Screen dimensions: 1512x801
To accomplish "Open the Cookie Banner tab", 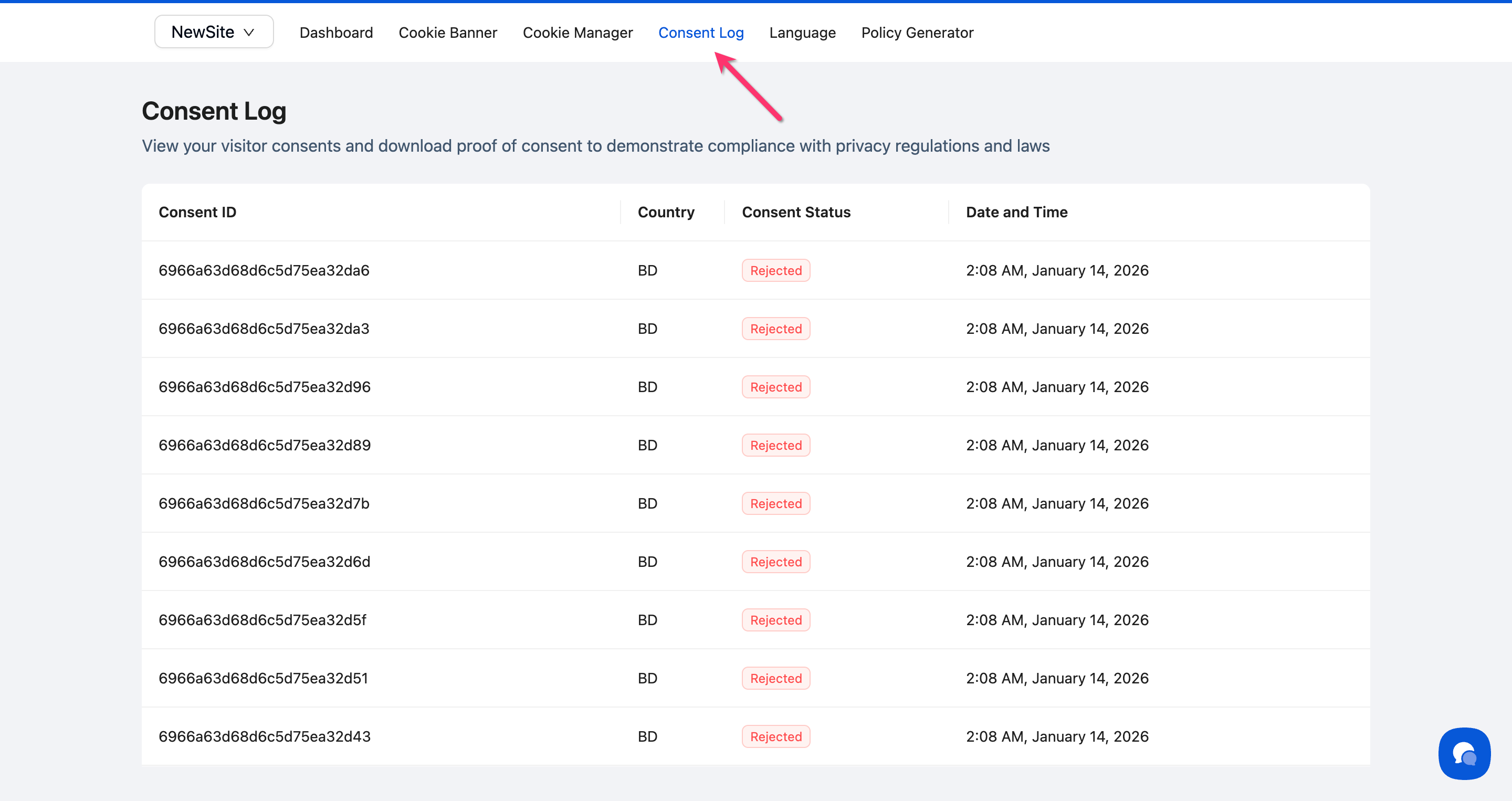I will (447, 33).
